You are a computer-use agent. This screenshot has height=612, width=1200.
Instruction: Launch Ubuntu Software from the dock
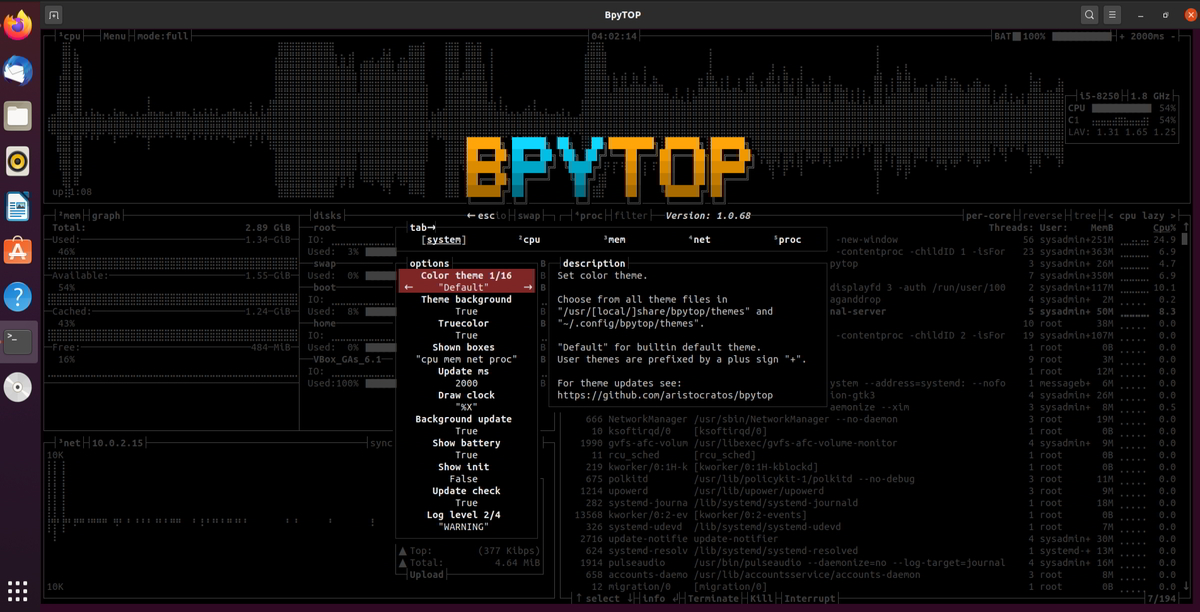[x=18, y=251]
